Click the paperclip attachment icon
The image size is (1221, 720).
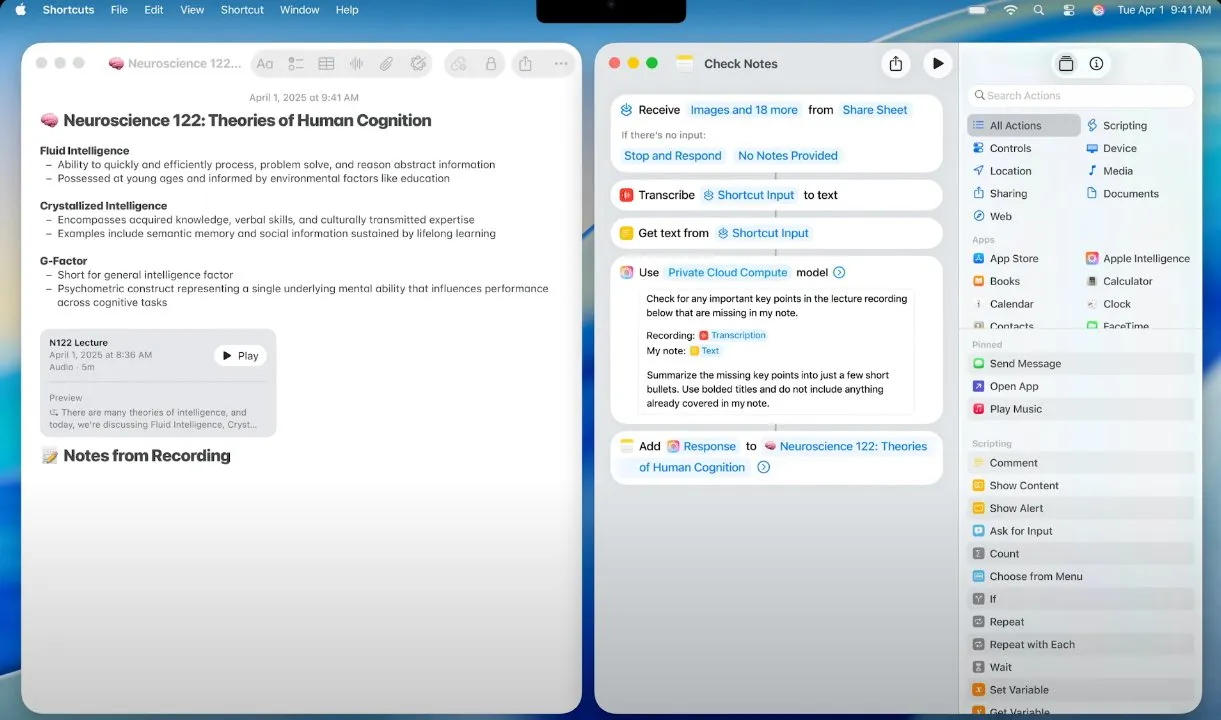coord(386,63)
